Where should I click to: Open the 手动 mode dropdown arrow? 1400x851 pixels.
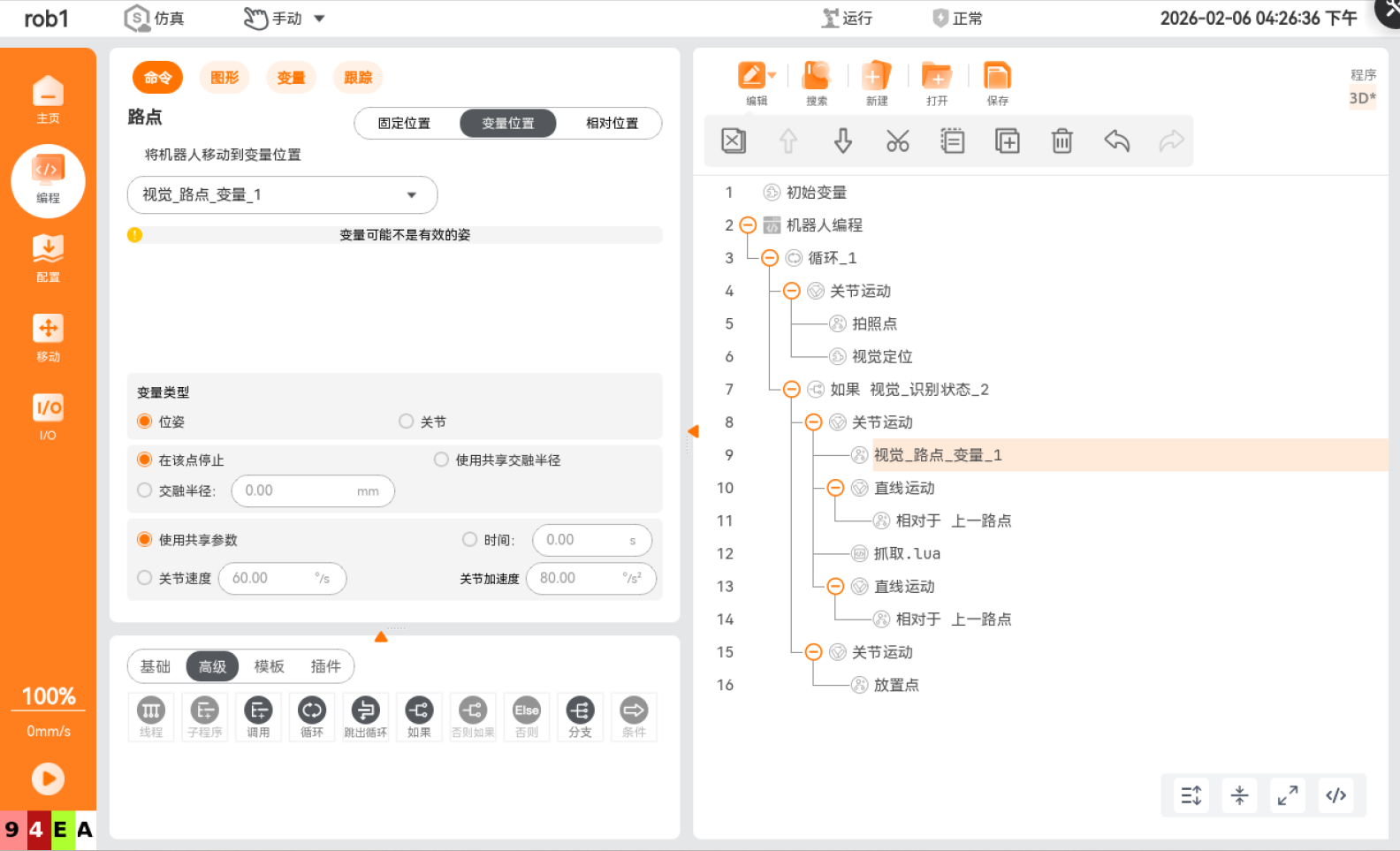[x=320, y=19]
